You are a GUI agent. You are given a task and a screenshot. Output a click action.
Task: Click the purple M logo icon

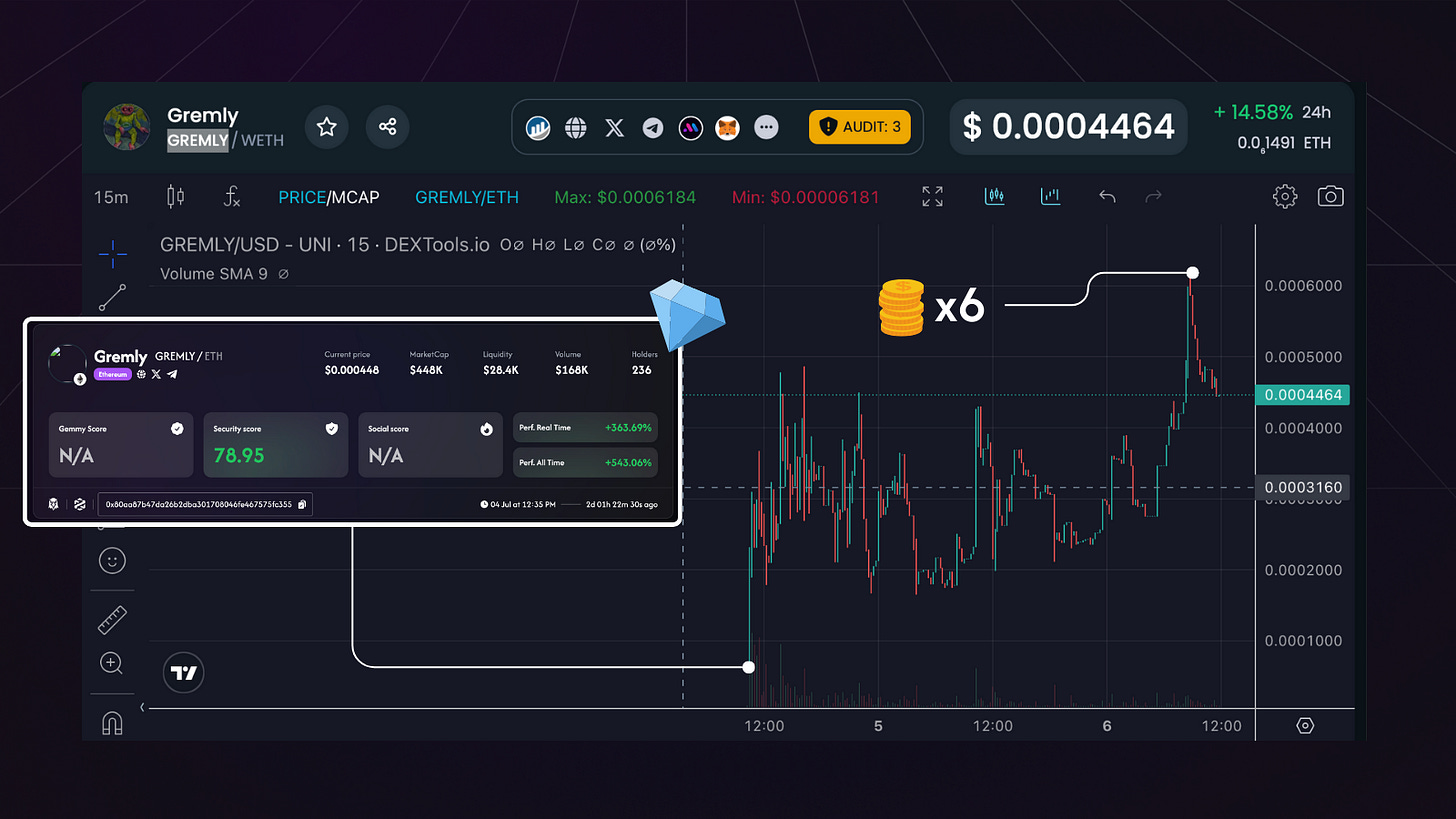[690, 128]
